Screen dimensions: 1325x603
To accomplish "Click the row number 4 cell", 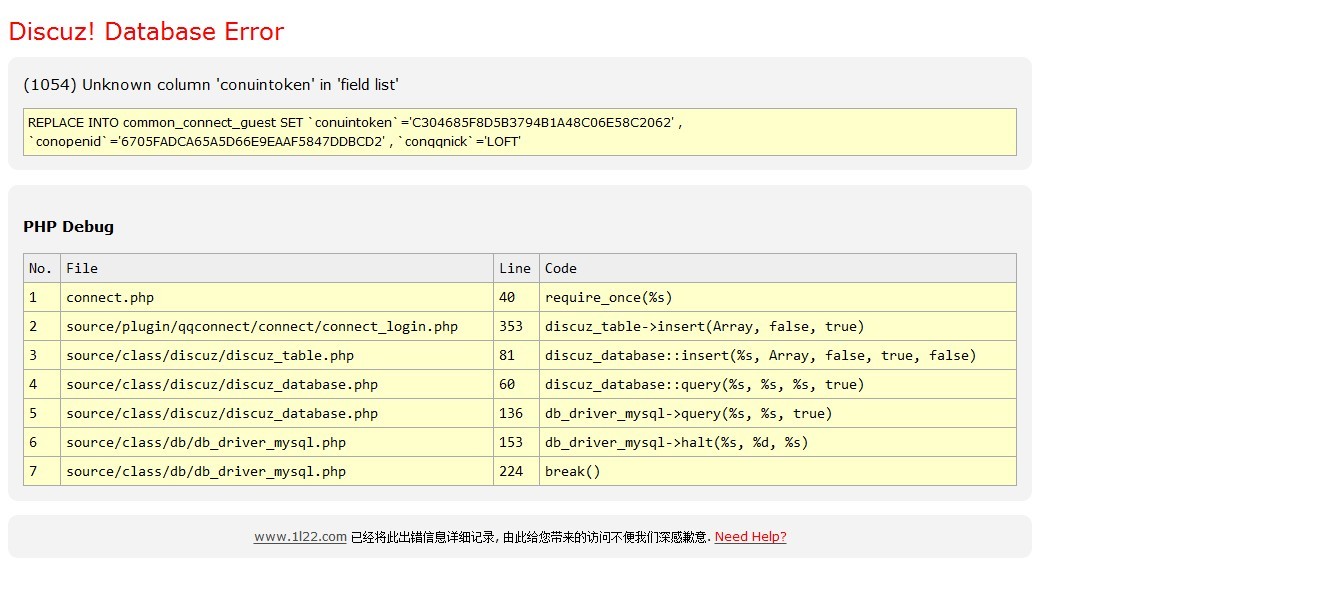I will [x=34, y=384].
